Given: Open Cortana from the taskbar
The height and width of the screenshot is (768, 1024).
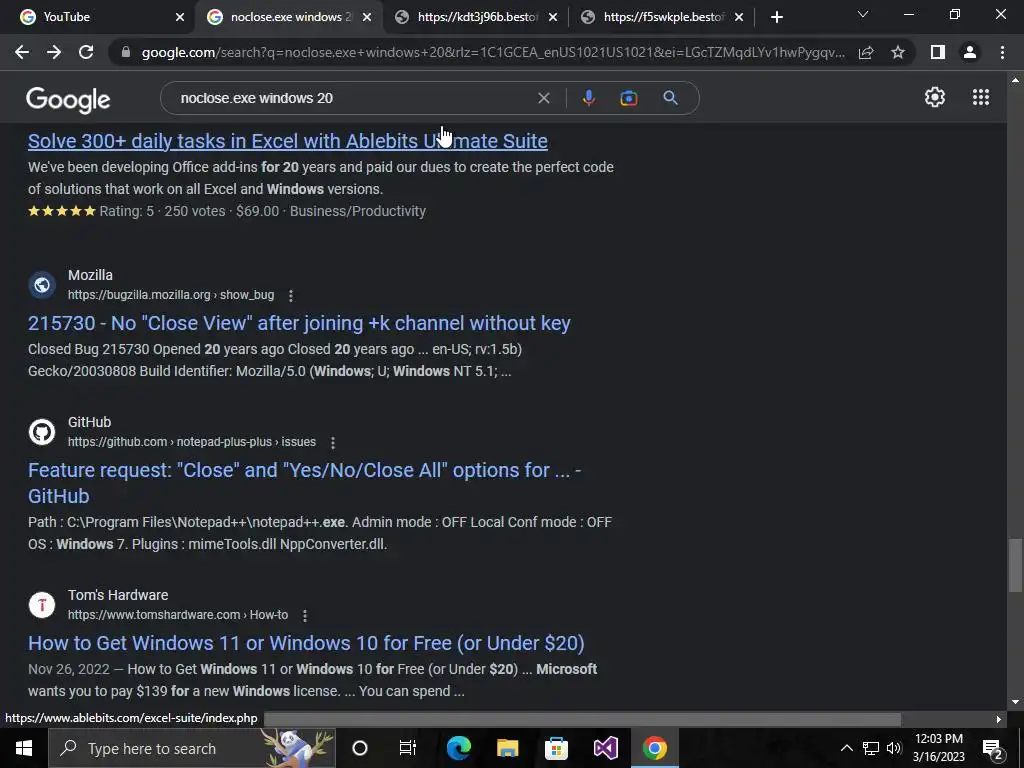Looking at the screenshot, I should coord(360,748).
